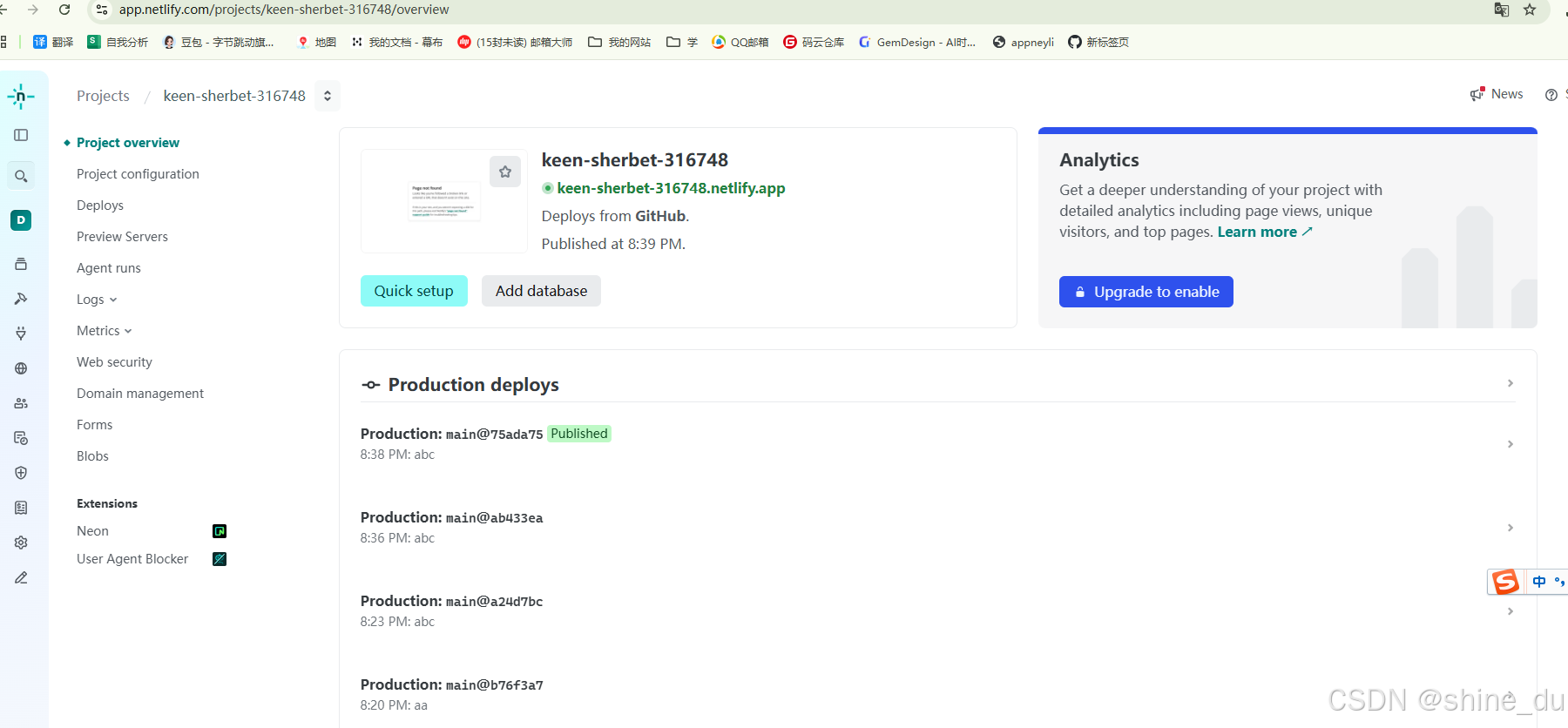Open Blobs in the sidebar
1568x728 pixels.
point(92,456)
